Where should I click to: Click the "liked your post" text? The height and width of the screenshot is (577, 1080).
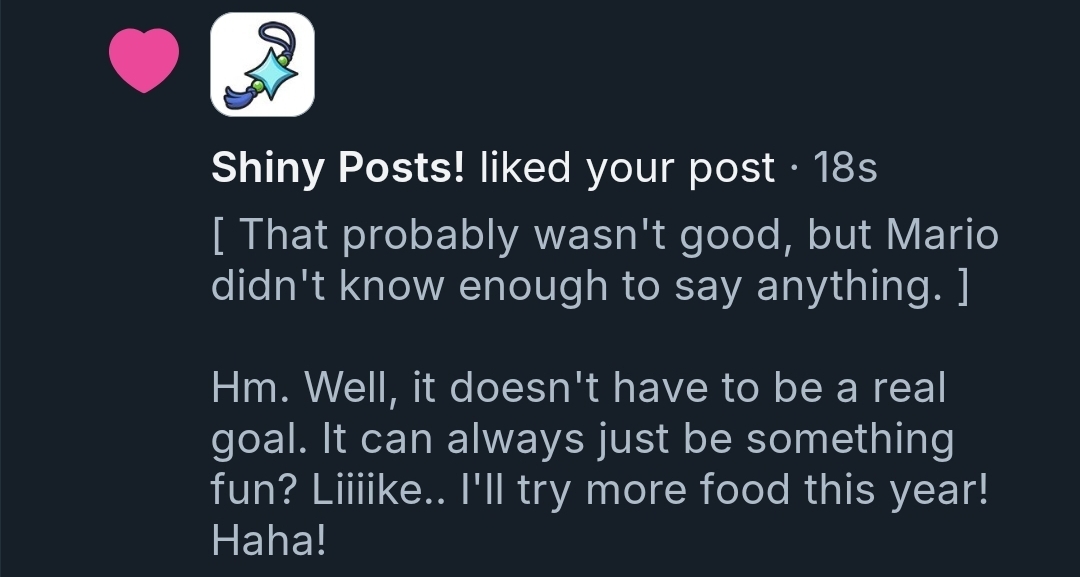(x=627, y=169)
